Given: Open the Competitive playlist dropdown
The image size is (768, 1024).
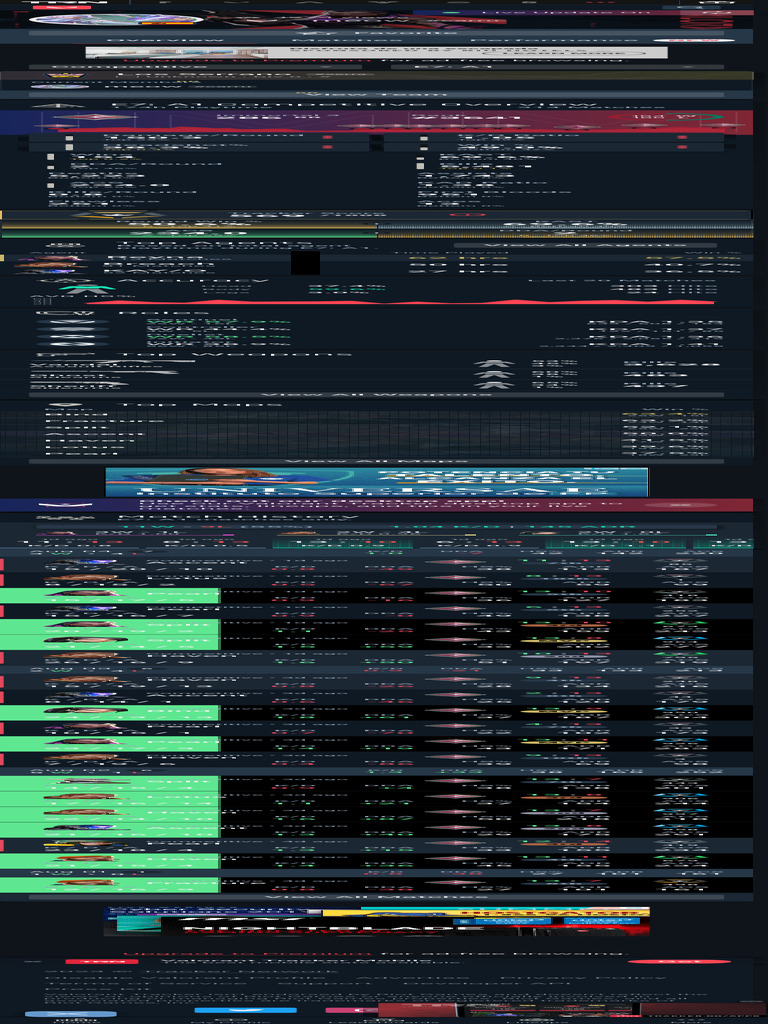Looking at the screenshot, I should point(195,67).
